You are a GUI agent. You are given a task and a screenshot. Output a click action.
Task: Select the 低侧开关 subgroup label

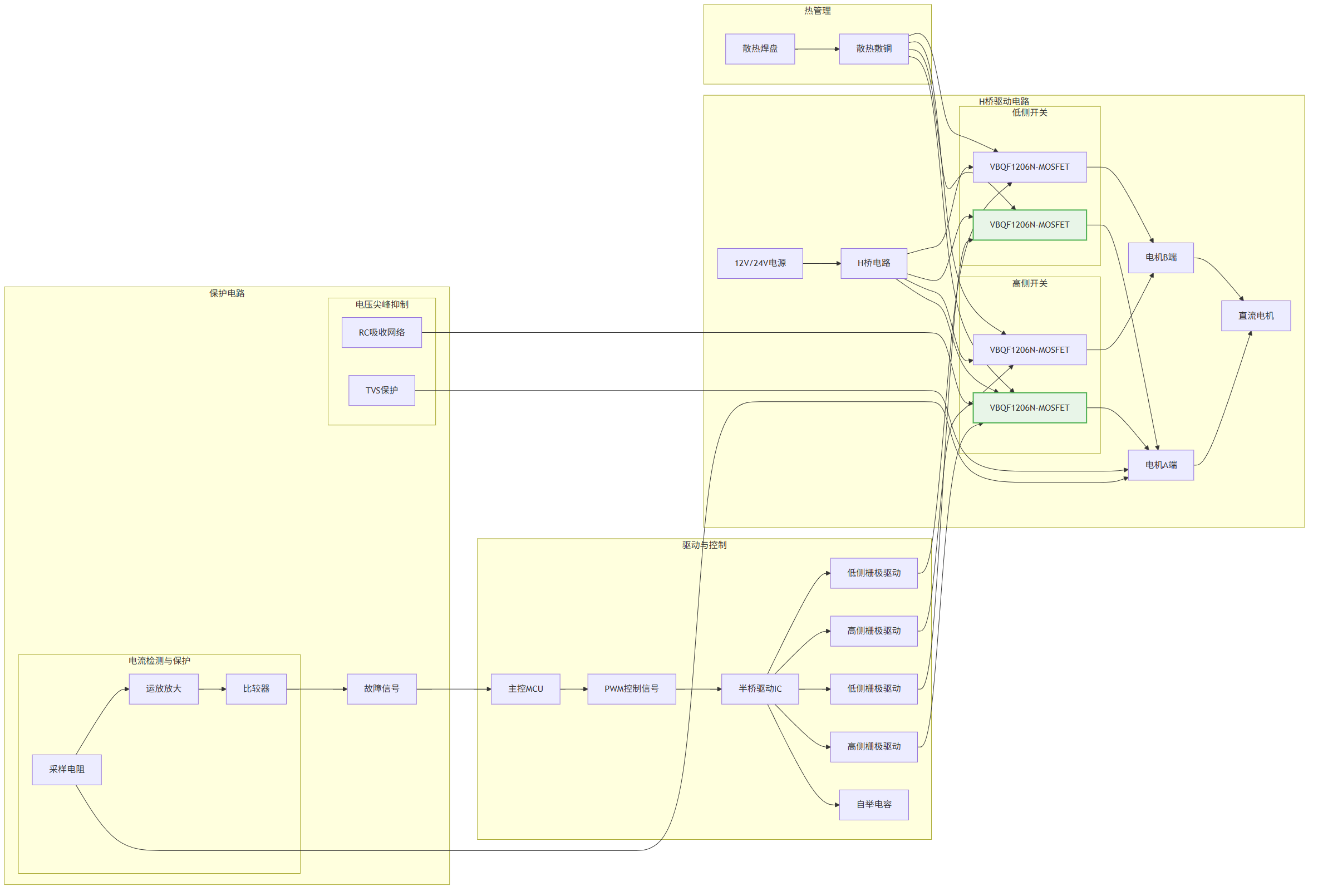1030,113
